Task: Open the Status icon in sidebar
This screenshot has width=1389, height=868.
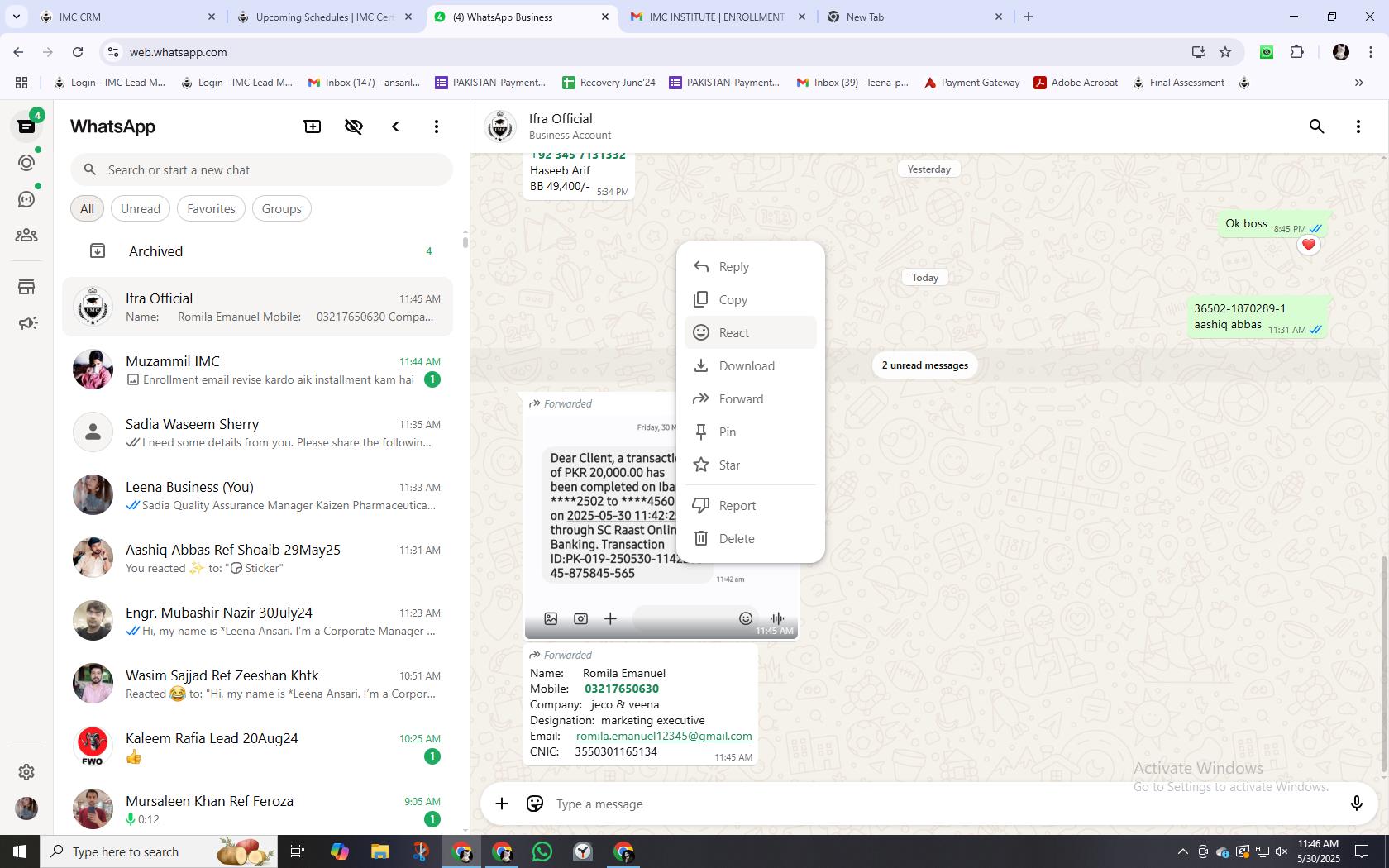Action: pyautogui.click(x=26, y=163)
